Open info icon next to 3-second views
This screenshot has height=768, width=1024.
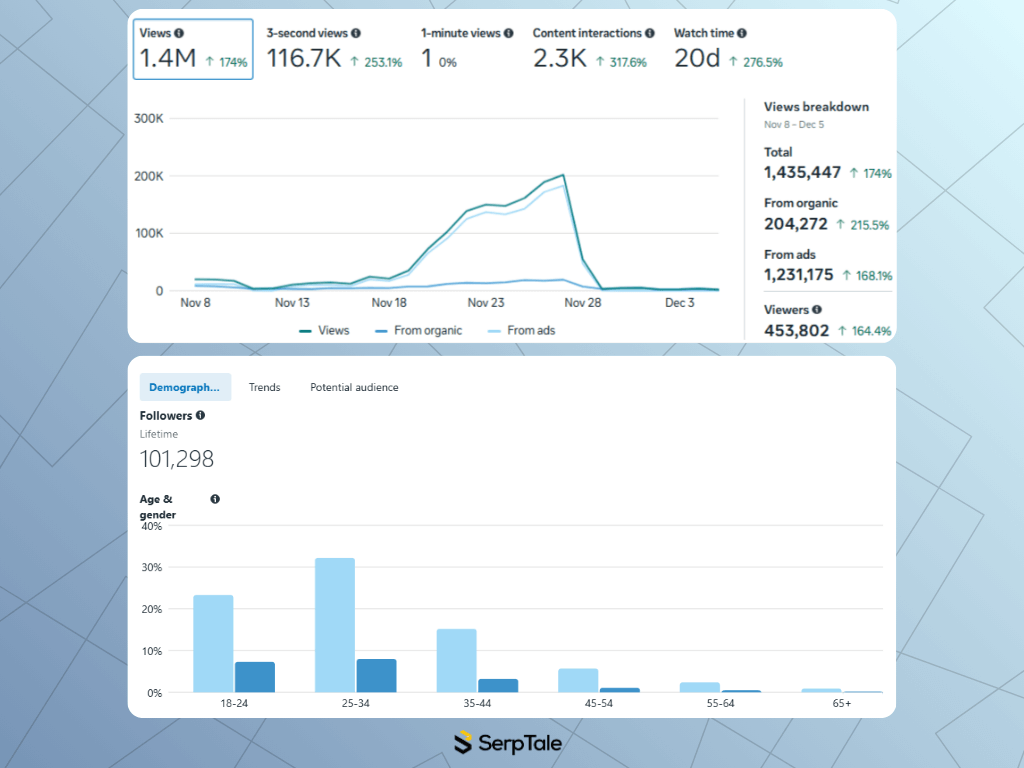[x=355, y=33]
